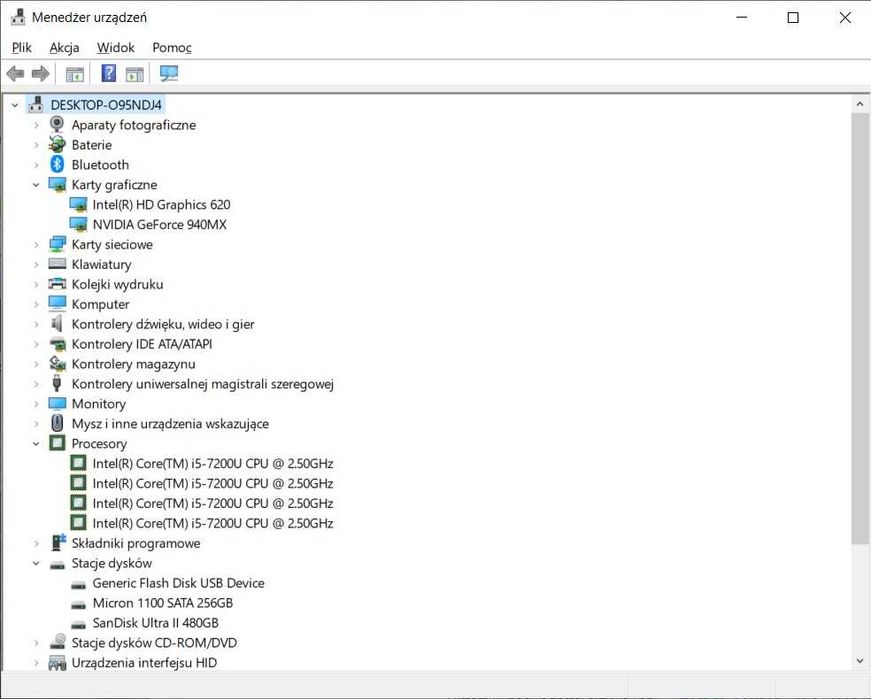
Task: Click the vertical scrollbar thumb
Action: tap(859, 328)
